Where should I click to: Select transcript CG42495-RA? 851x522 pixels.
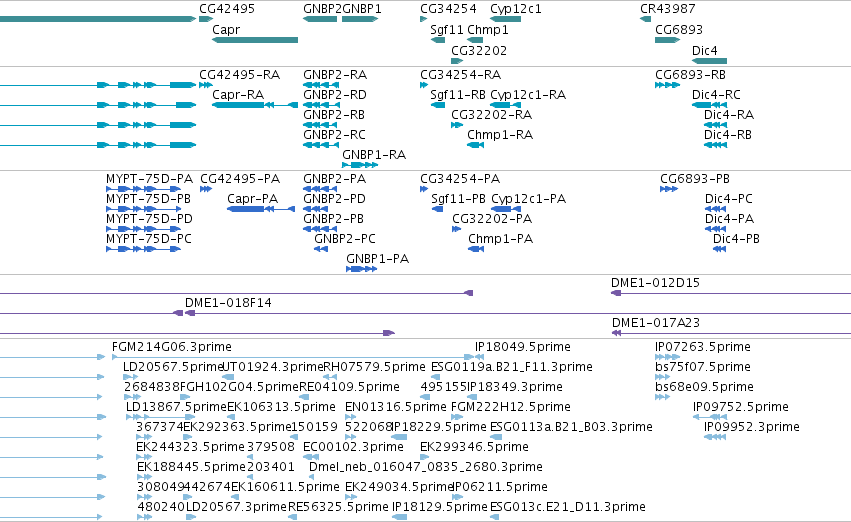click(x=239, y=75)
